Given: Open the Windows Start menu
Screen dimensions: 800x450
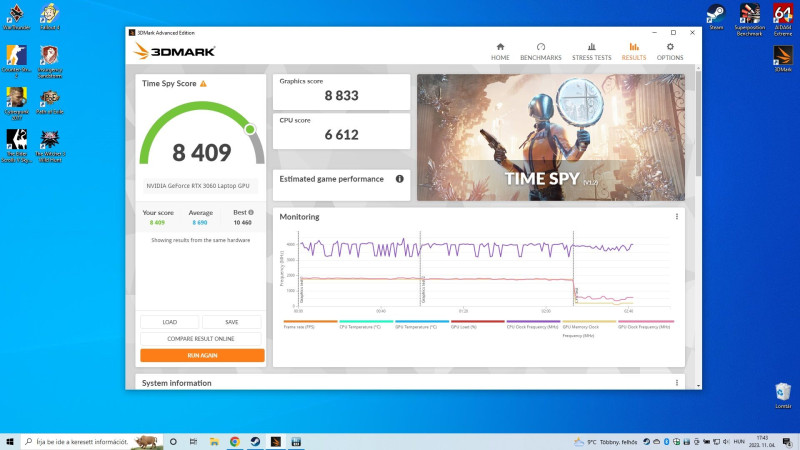Looking at the screenshot, I should 10,442.
